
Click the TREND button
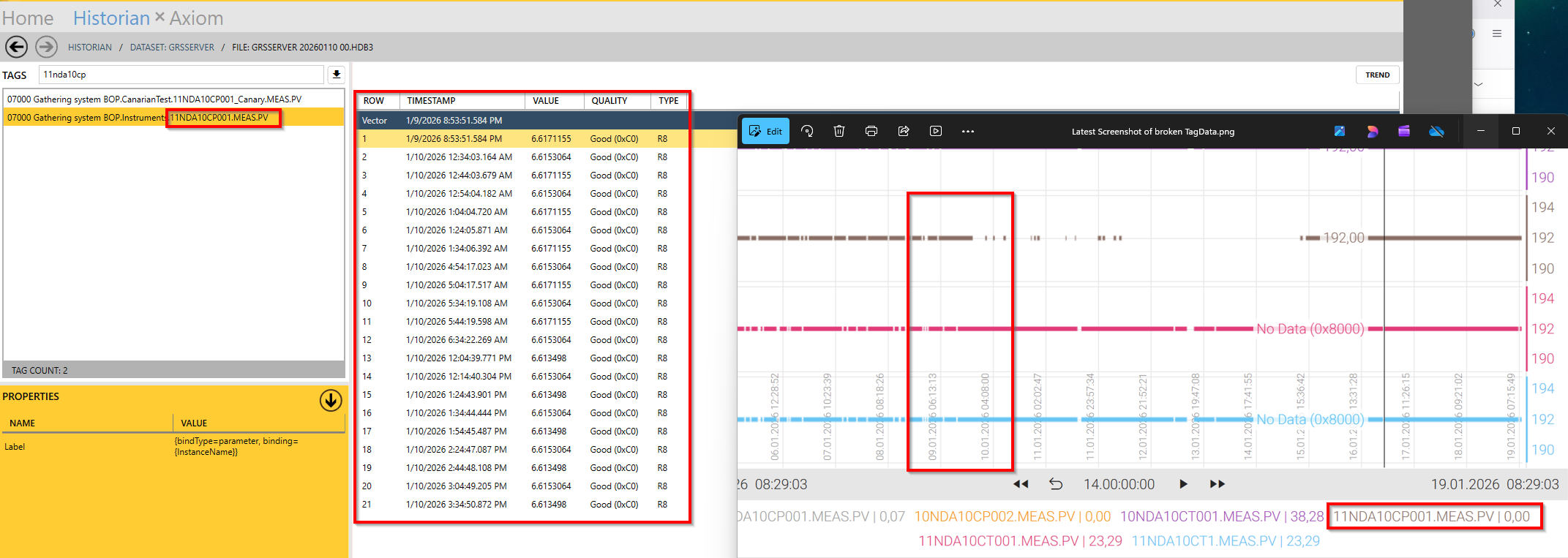1377,75
